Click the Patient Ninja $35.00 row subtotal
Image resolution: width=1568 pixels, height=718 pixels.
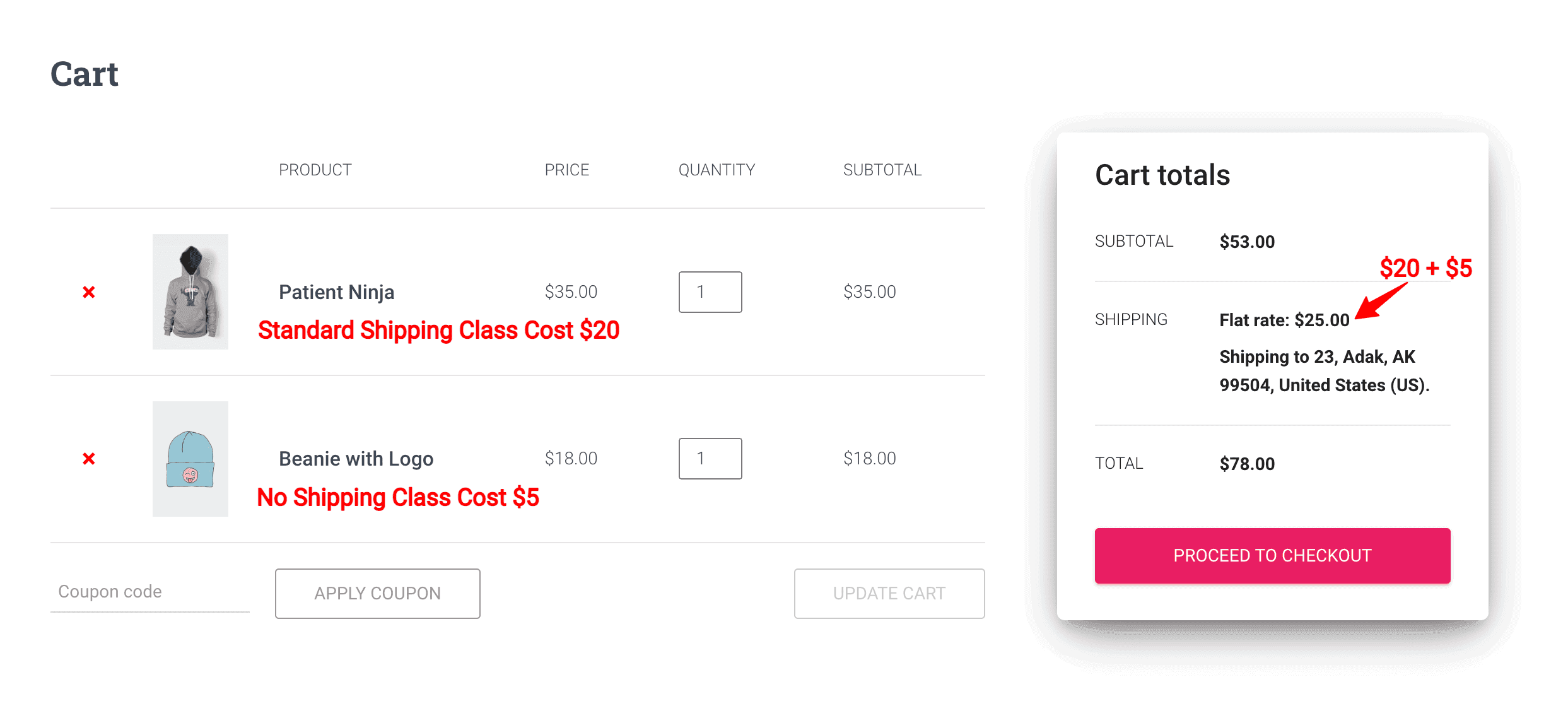(x=869, y=292)
